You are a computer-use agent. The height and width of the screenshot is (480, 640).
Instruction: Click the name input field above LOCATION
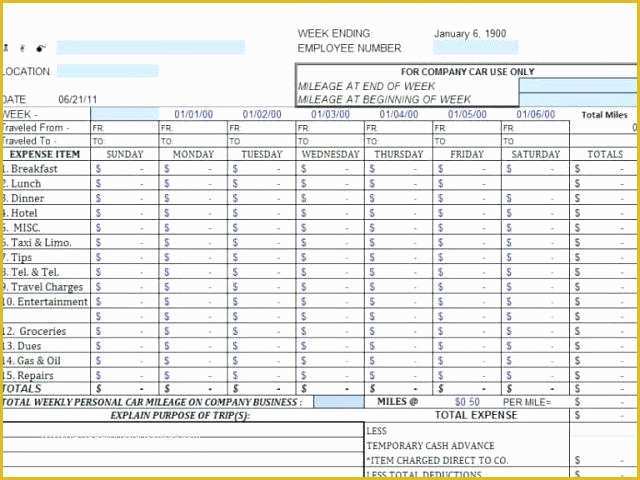[151, 47]
